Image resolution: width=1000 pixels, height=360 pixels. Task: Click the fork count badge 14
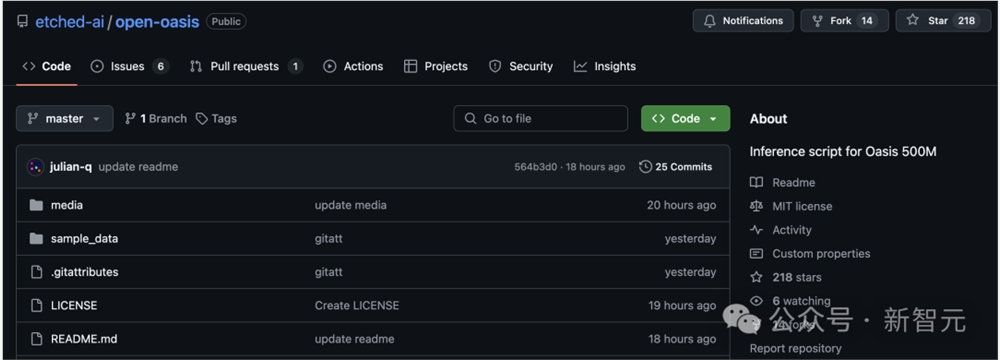pos(866,20)
